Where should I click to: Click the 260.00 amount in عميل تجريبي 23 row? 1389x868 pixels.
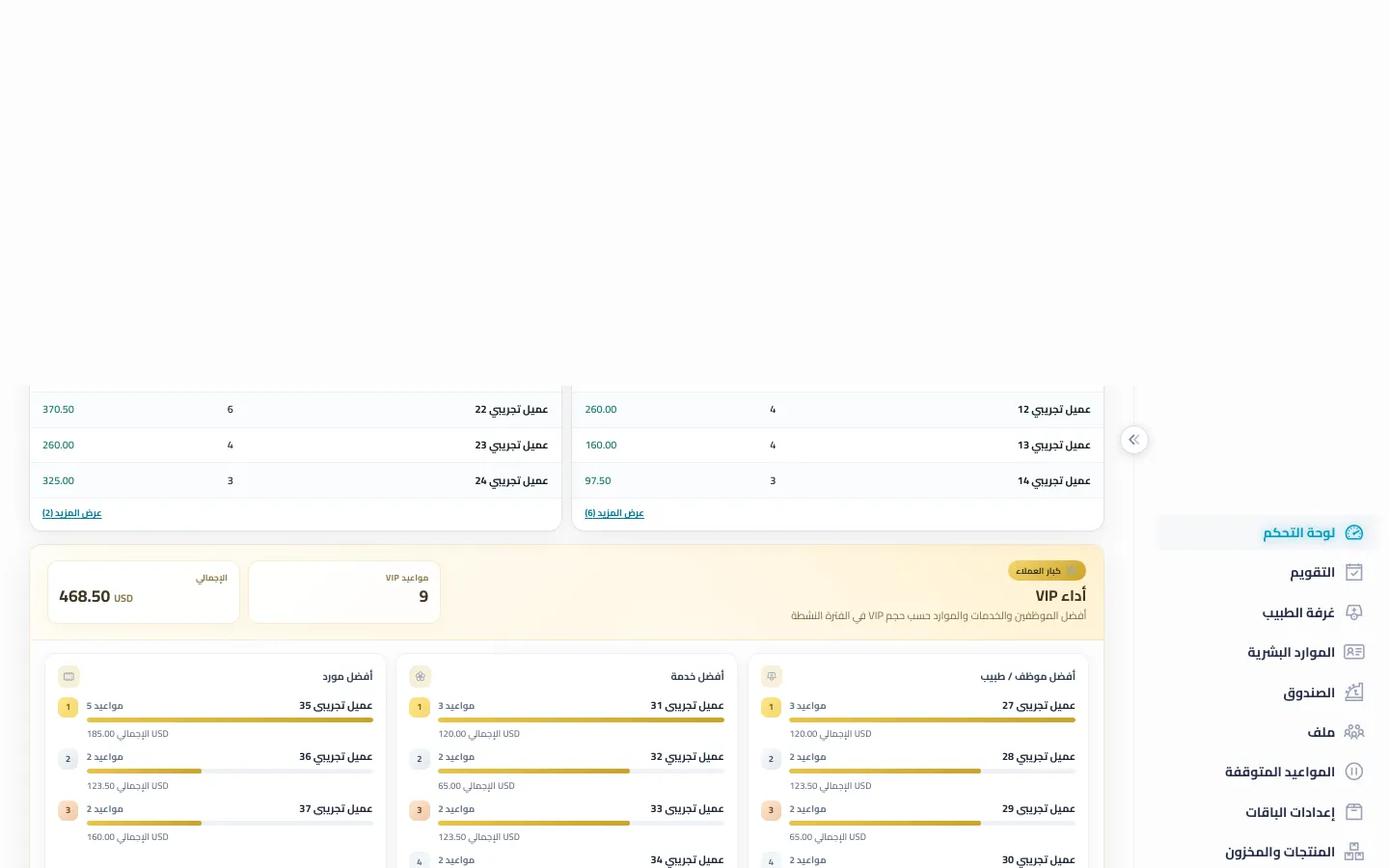59,446
